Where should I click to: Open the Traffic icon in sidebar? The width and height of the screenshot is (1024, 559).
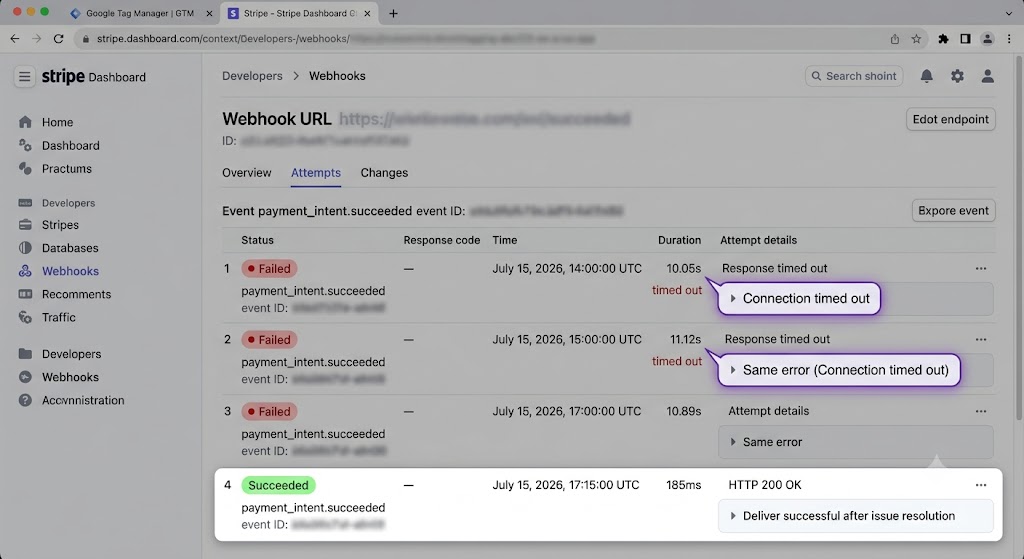pyautogui.click(x=25, y=317)
